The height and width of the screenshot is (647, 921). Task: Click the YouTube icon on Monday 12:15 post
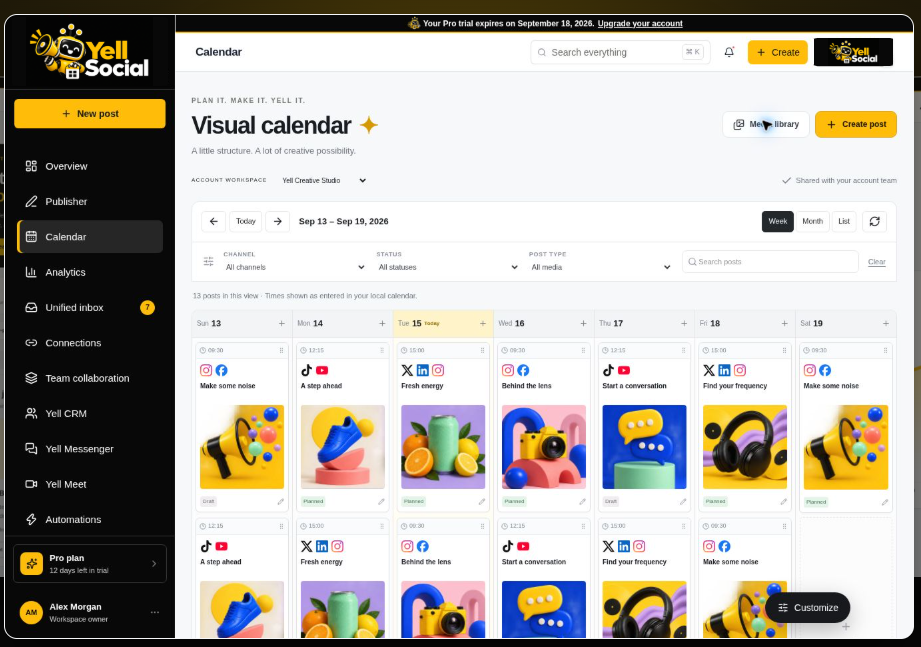pyautogui.click(x=322, y=370)
